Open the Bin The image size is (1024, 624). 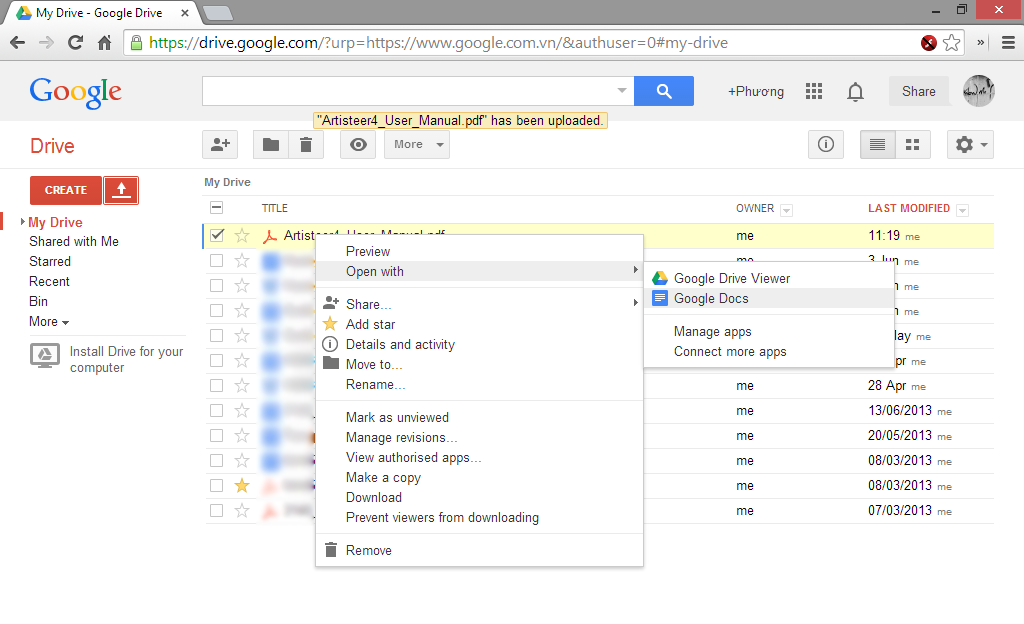pos(38,302)
